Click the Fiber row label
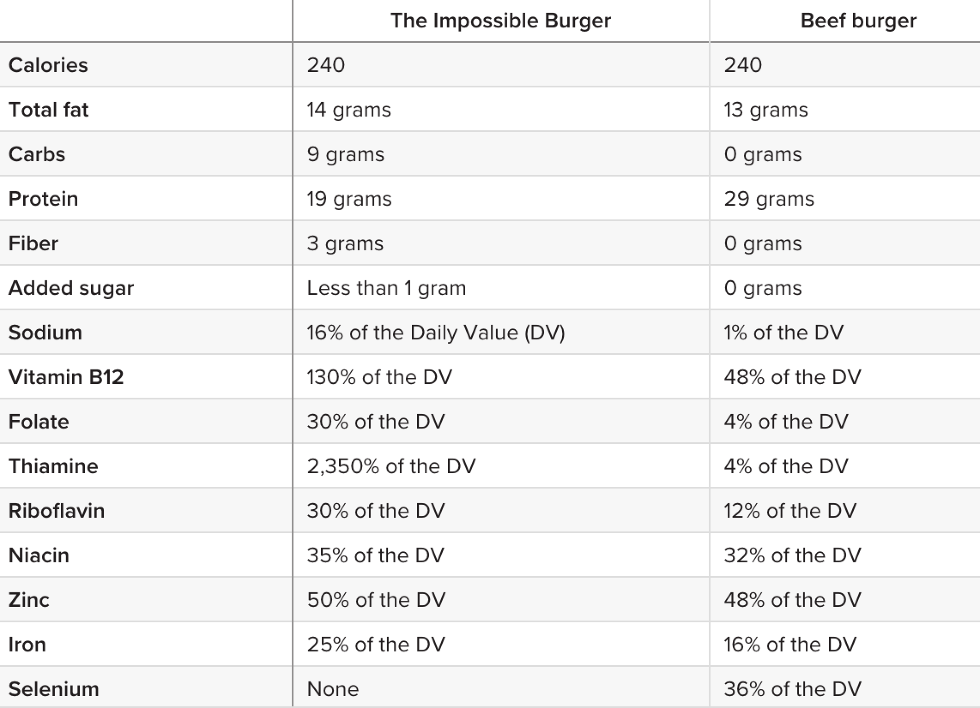 [34, 243]
